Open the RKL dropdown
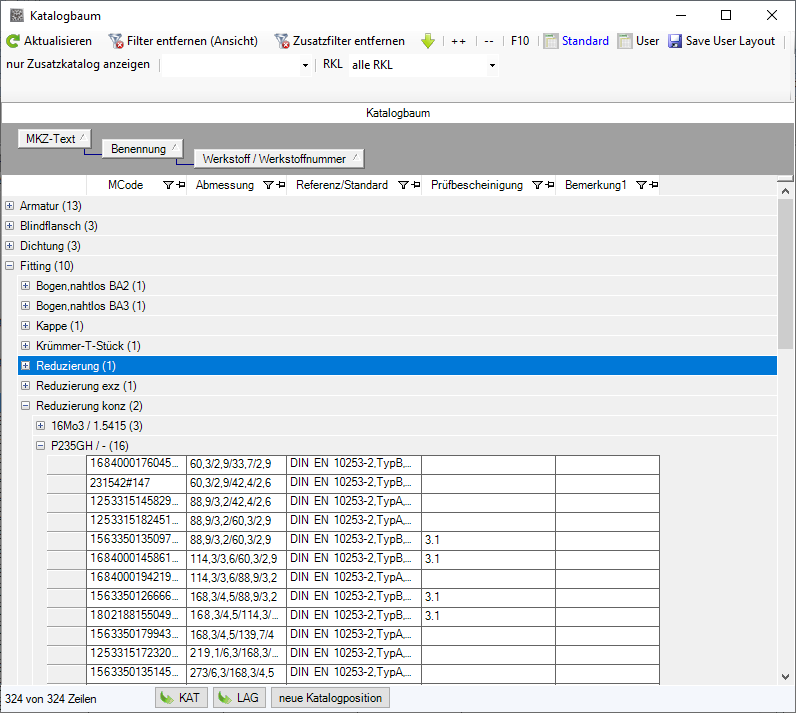 [x=492, y=66]
